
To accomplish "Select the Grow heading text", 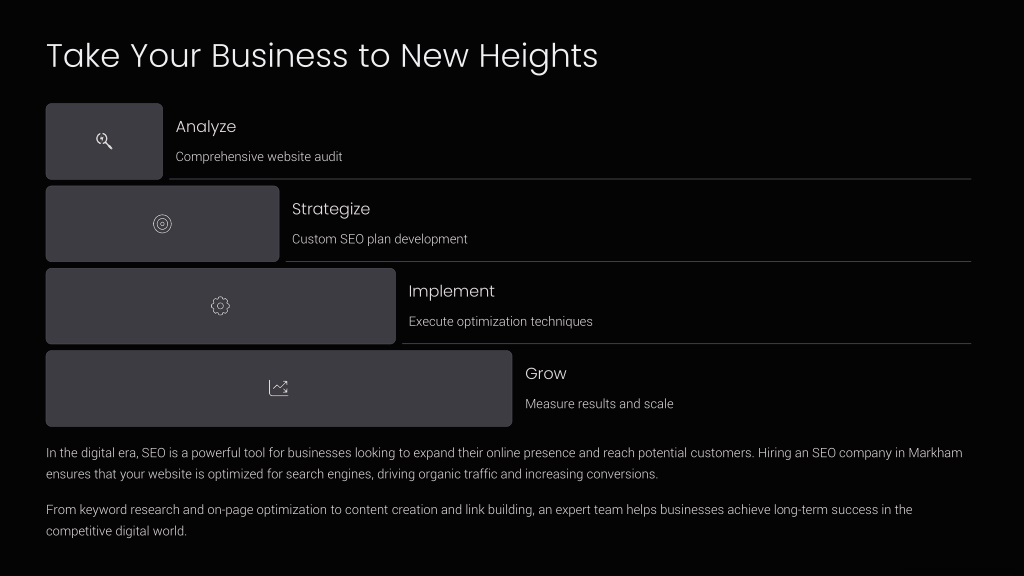I will pos(546,374).
